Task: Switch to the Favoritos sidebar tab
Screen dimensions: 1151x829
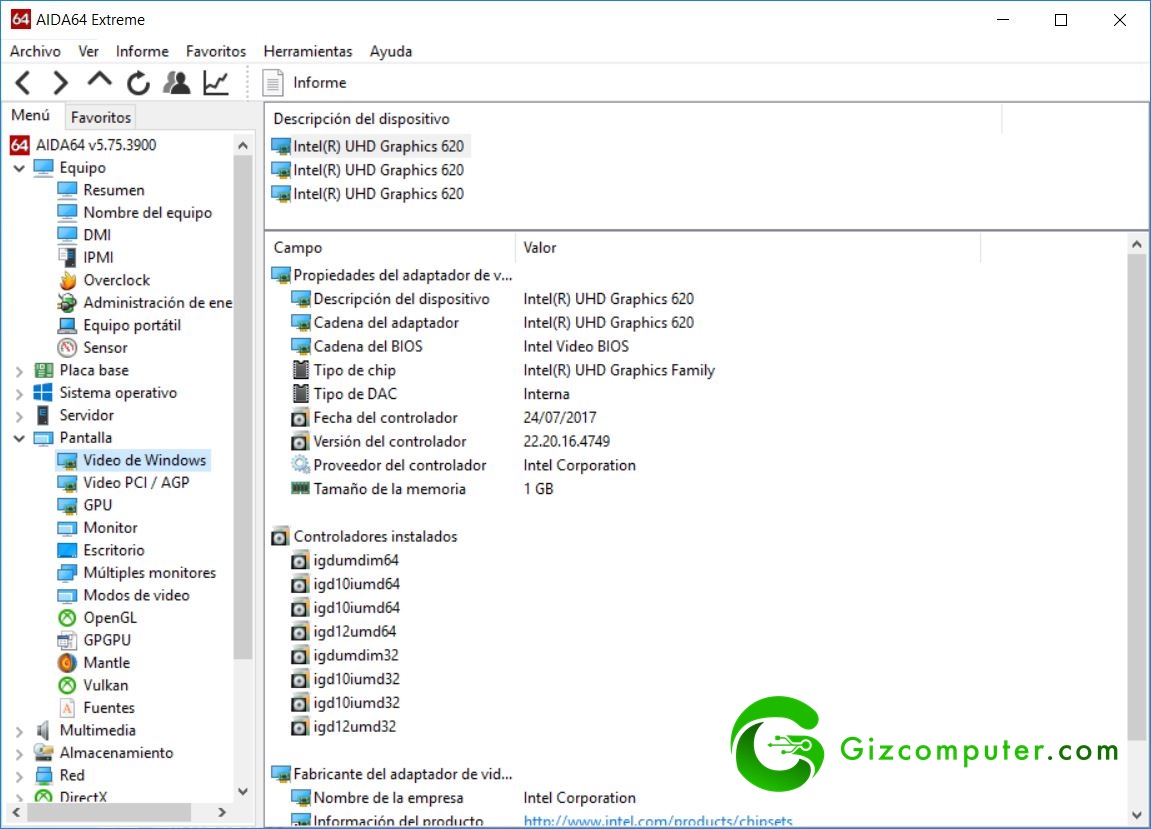Action: 101,117
